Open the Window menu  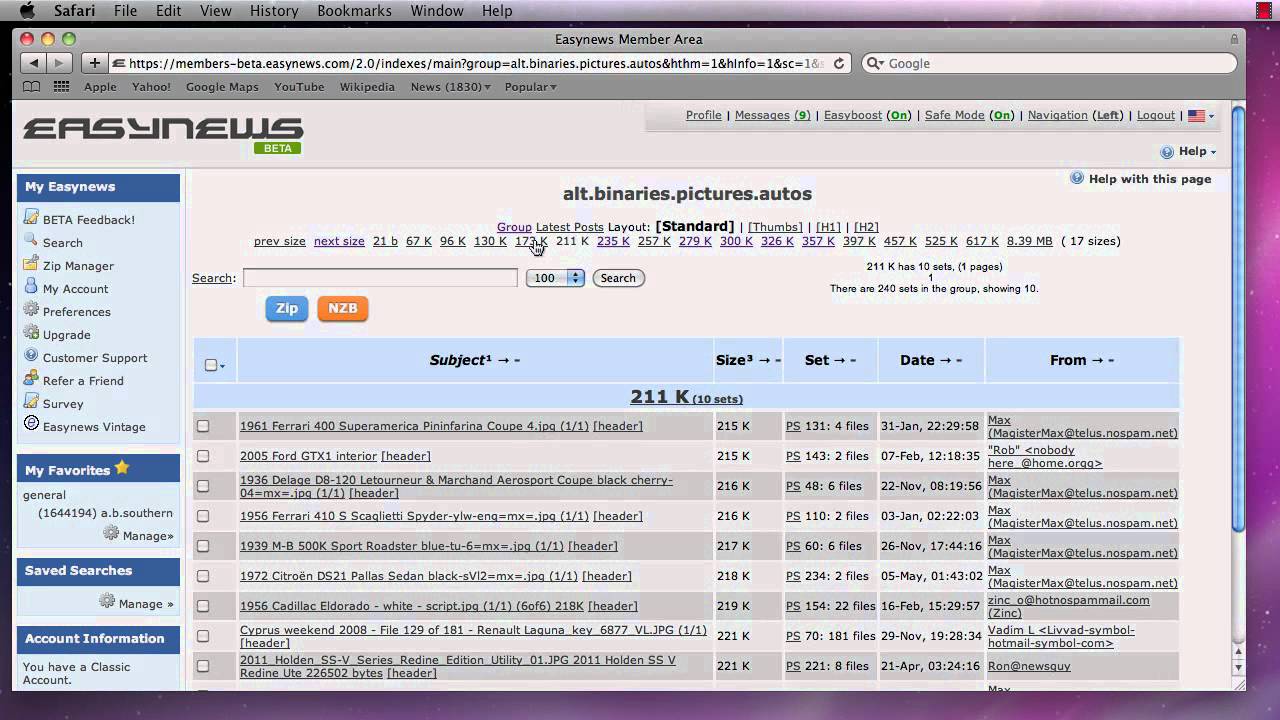(437, 10)
